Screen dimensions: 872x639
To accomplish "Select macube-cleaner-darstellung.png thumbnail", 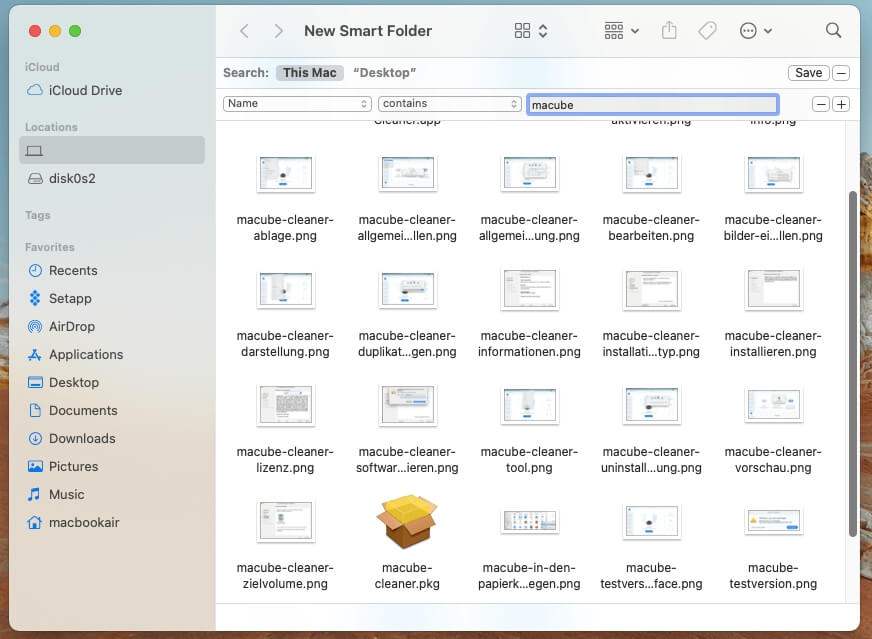I will tap(285, 290).
